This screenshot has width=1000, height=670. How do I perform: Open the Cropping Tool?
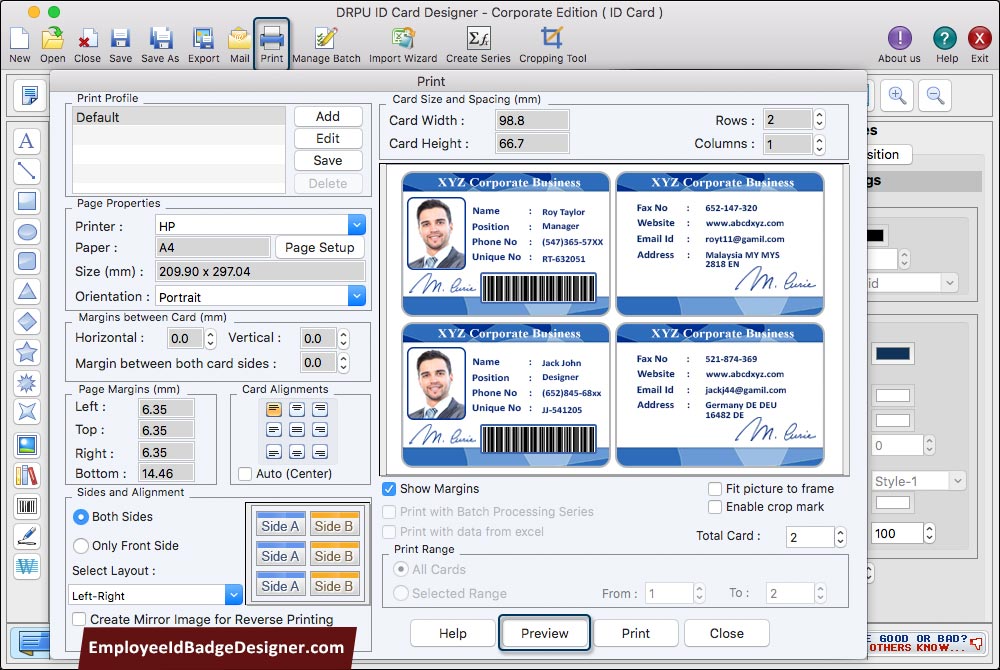[552, 45]
